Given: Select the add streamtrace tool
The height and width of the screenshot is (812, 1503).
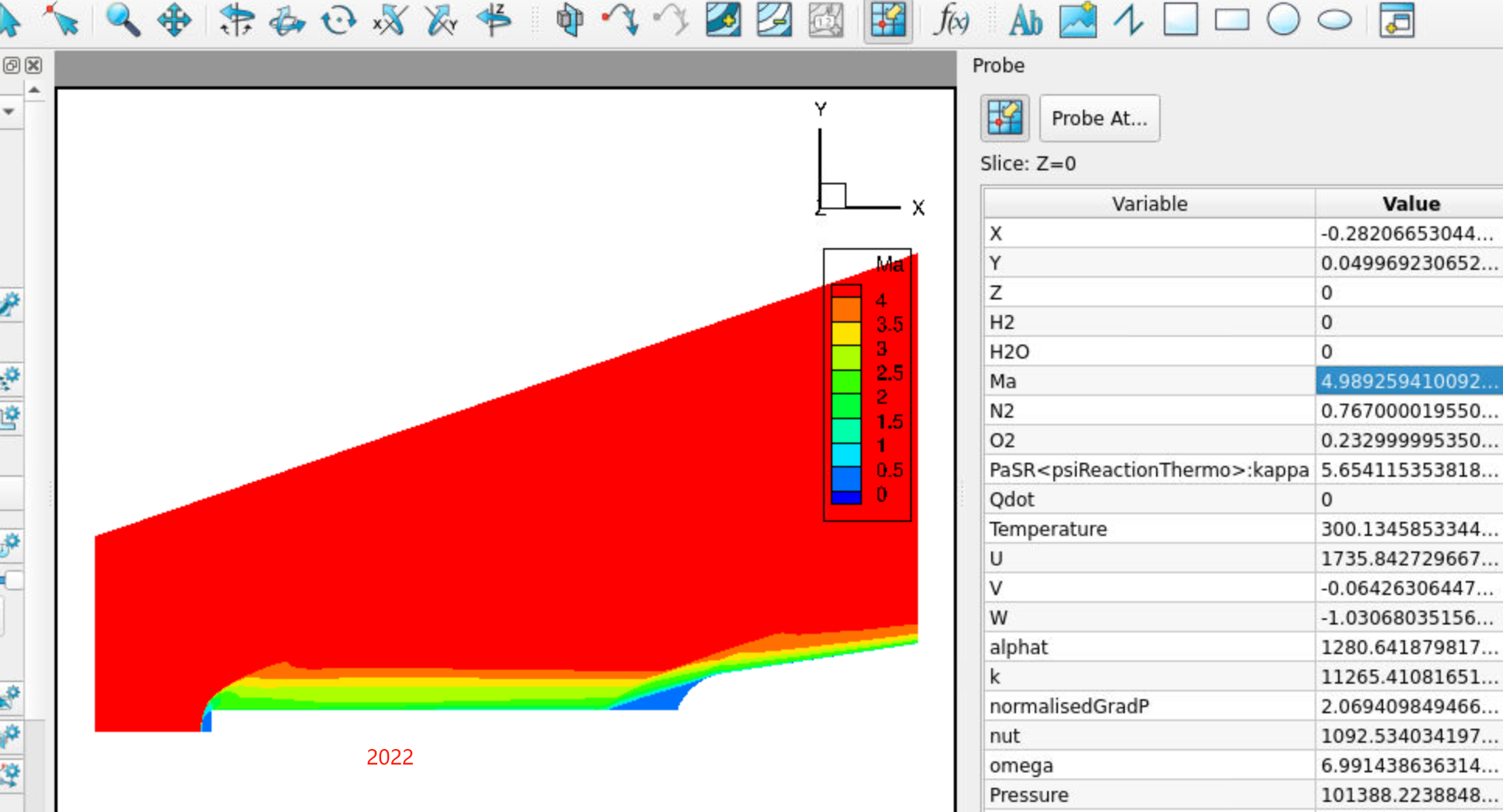Looking at the screenshot, I should click(620, 19).
